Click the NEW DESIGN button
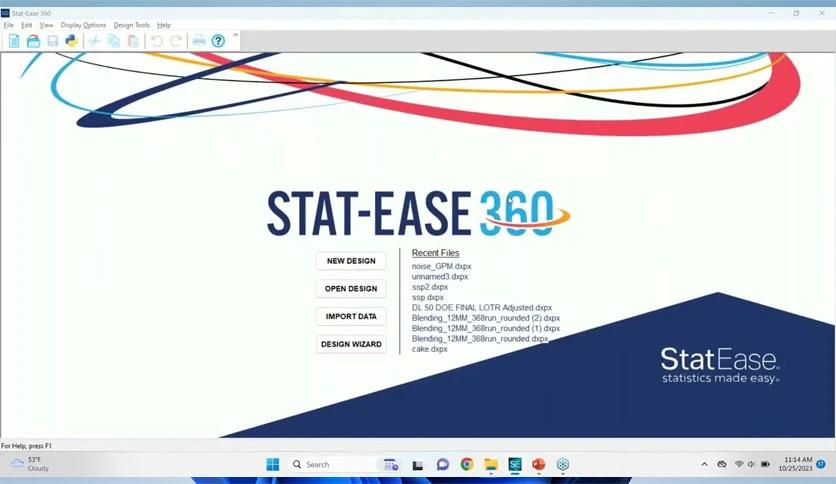Image resolution: width=836 pixels, height=484 pixels. pos(351,261)
